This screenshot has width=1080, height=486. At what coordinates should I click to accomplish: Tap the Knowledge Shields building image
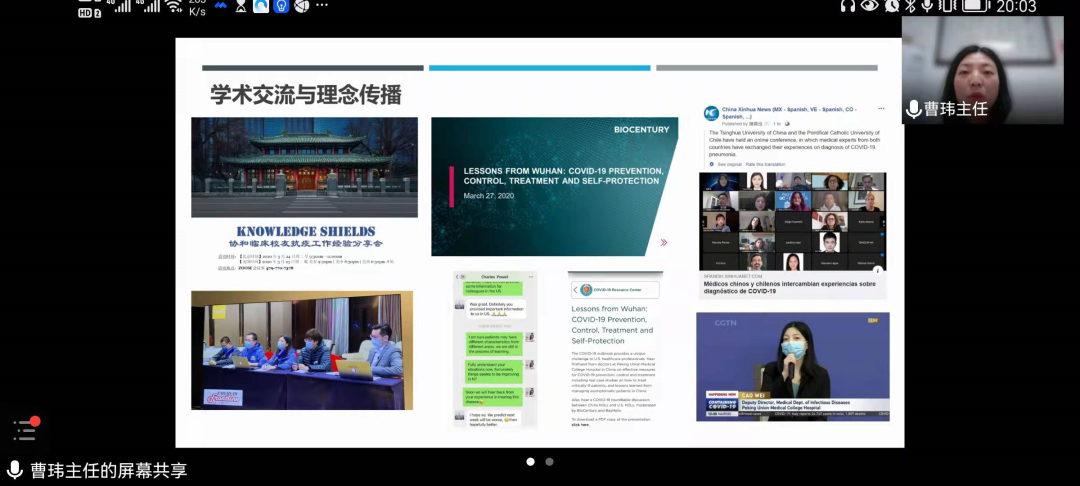pos(304,167)
